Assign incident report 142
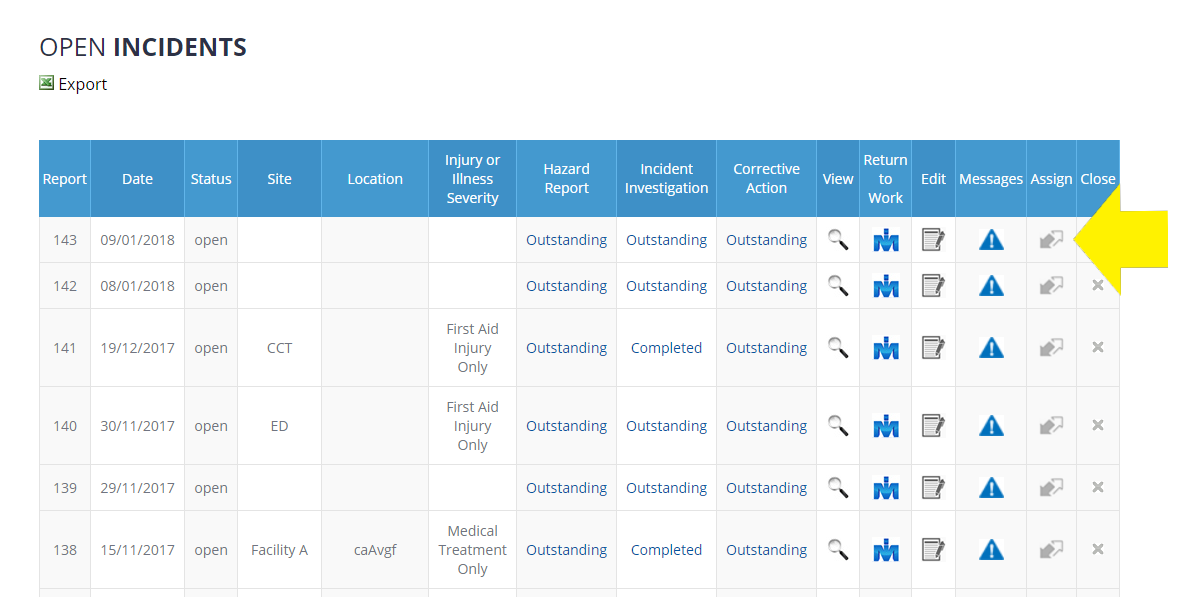The image size is (1194, 597). tap(1051, 285)
